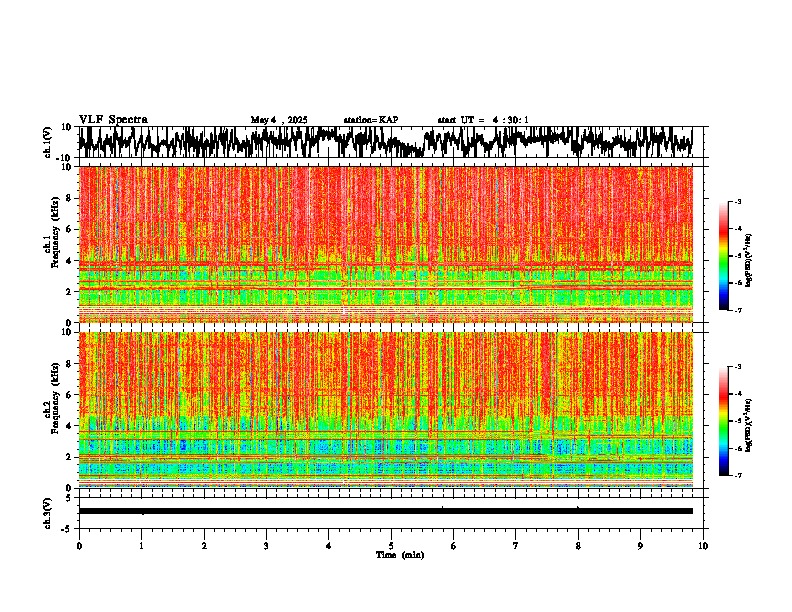Click the time axis tick label "1"
792x612 pixels.
[x=141, y=546]
